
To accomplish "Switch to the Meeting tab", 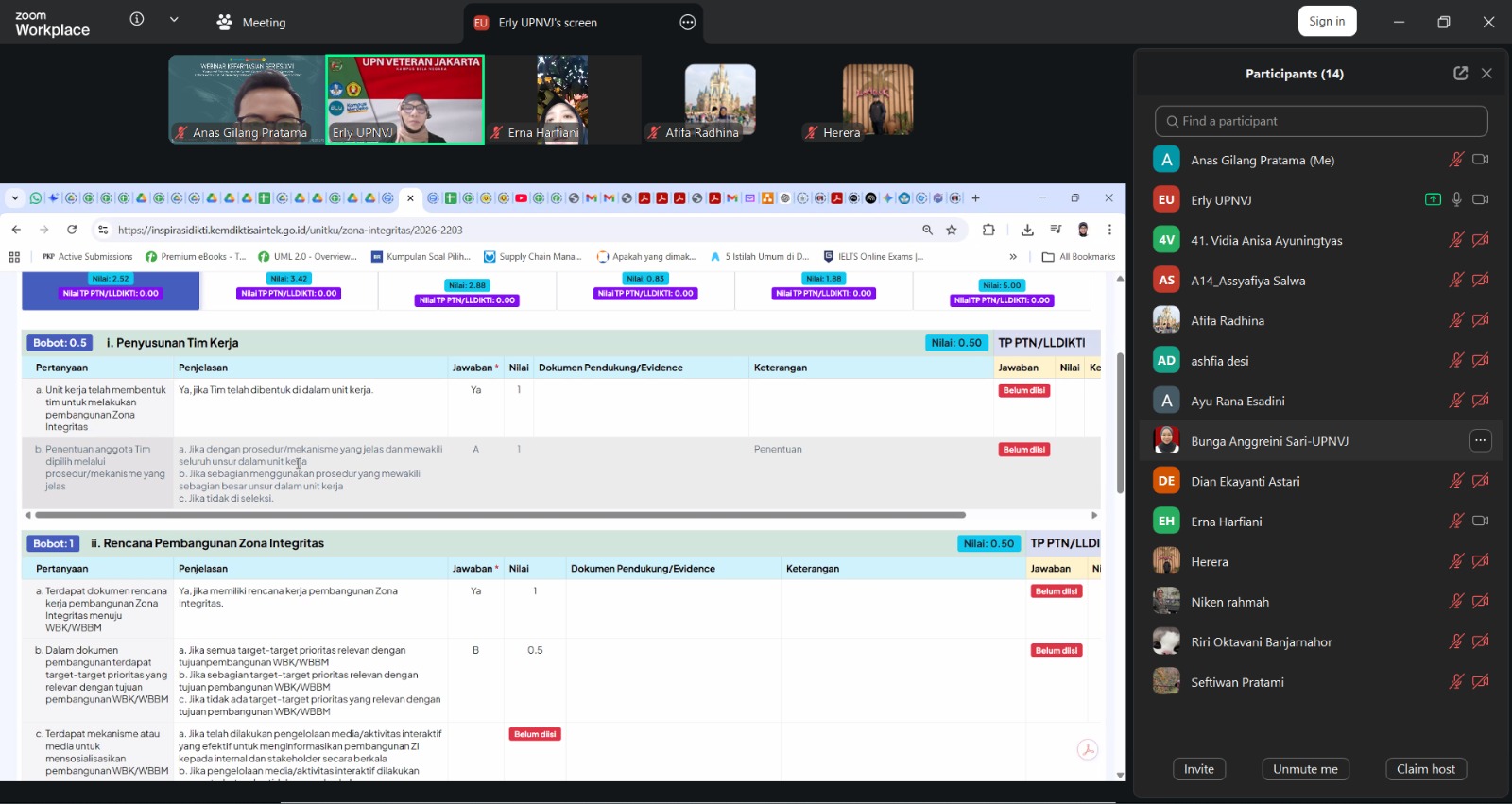I will coord(251,23).
